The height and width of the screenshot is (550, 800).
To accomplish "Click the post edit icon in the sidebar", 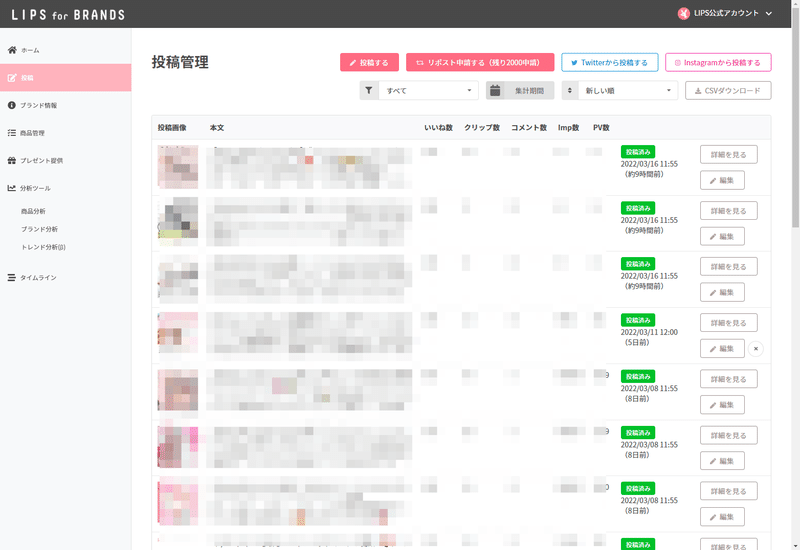I will coord(12,78).
